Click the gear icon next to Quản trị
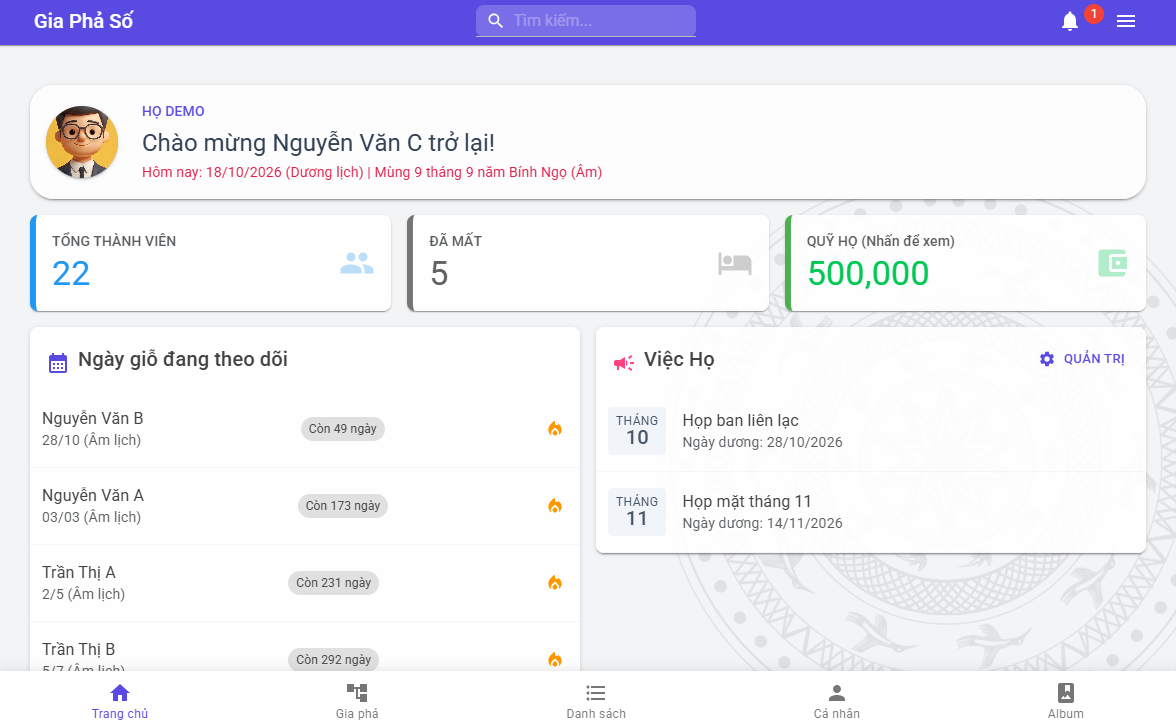This screenshot has width=1176, height=728. (1047, 359)
